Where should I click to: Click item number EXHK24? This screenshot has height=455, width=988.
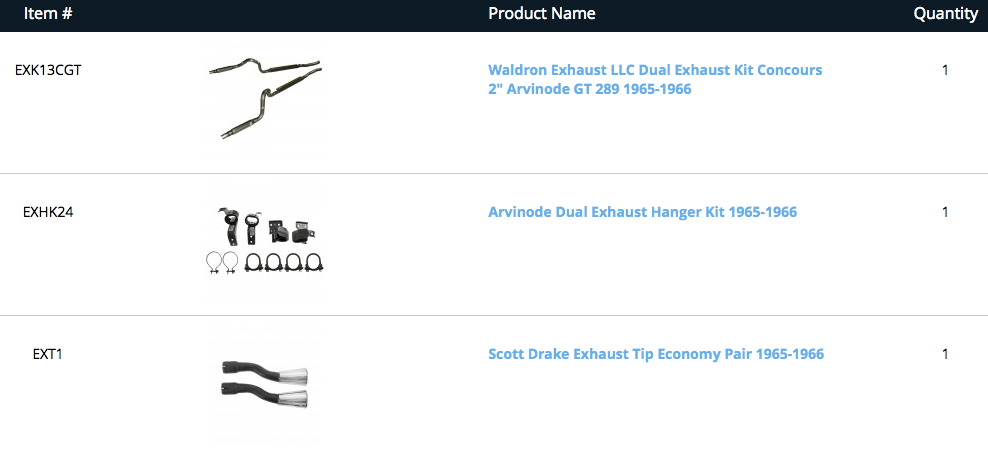coord(48,212)
